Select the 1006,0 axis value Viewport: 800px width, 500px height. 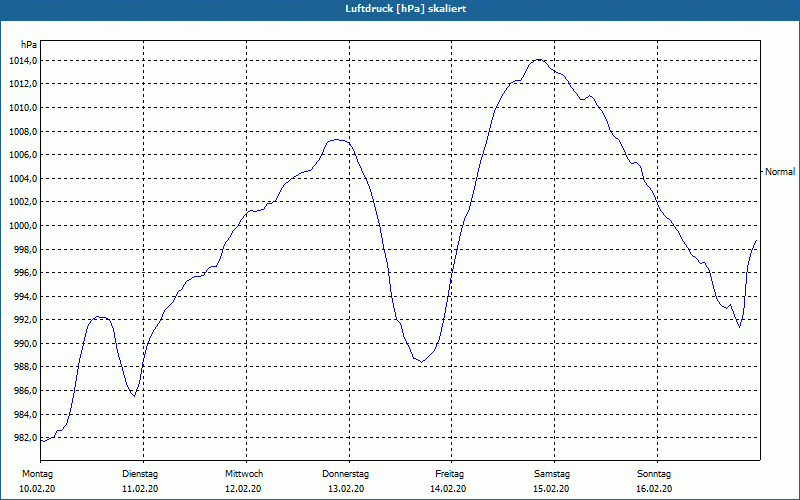click(x=23, y=155)
